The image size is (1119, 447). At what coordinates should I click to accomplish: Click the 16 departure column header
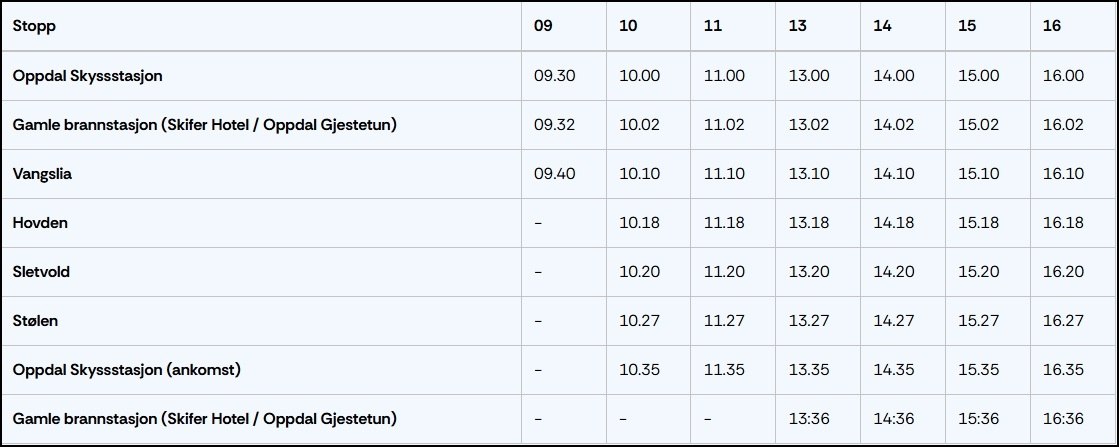[x=1051, y=26]
